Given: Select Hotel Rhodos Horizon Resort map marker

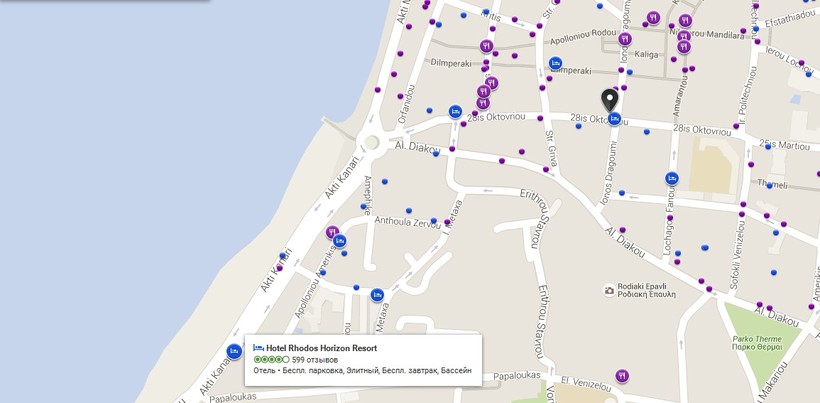Looking at the screenshot, I should 234,351.
